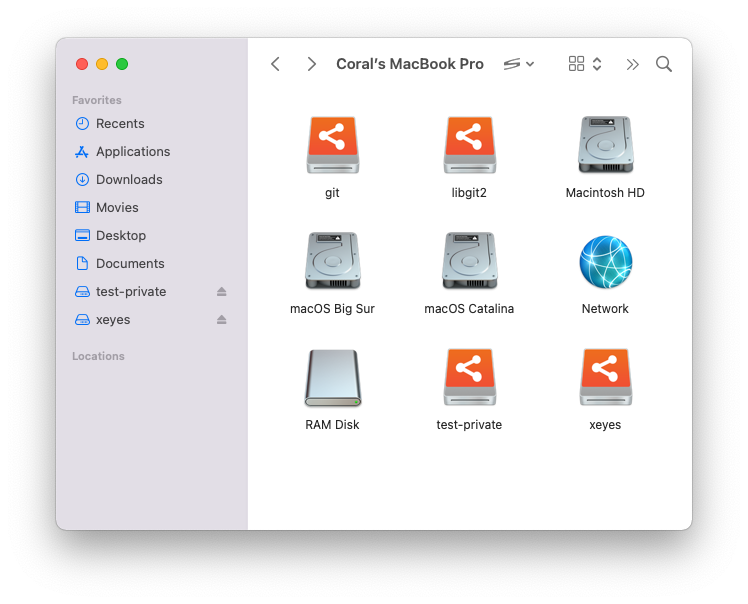The width and height of the screenshot is (748, 604).
Task: Select the git shared volume icon
Action: pos(332,145)
